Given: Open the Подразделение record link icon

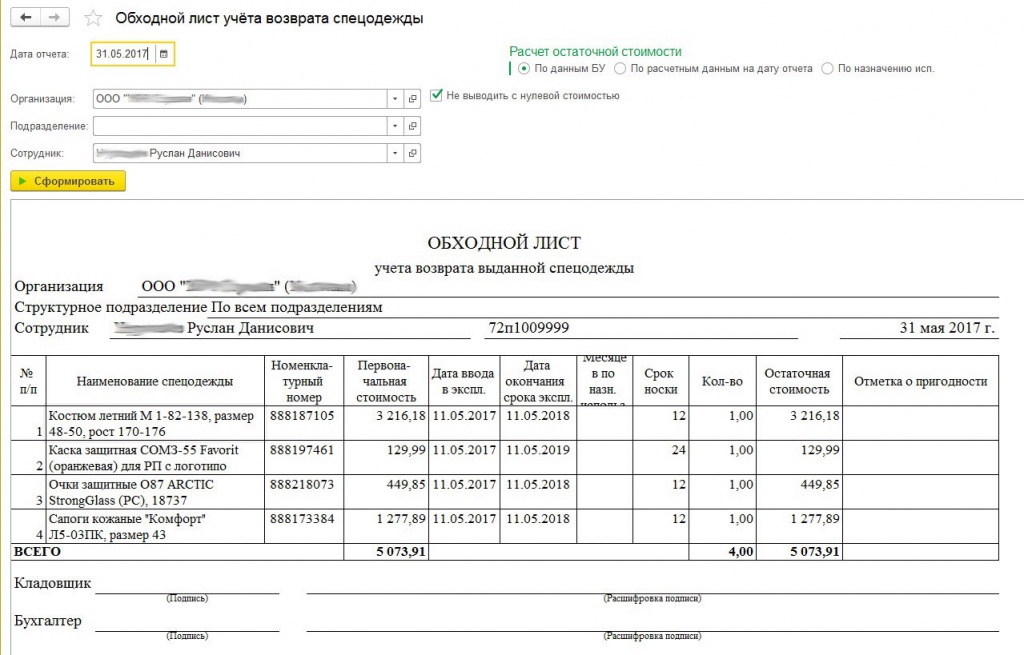Looking at the screenshot, I should (x=412, y=126).
